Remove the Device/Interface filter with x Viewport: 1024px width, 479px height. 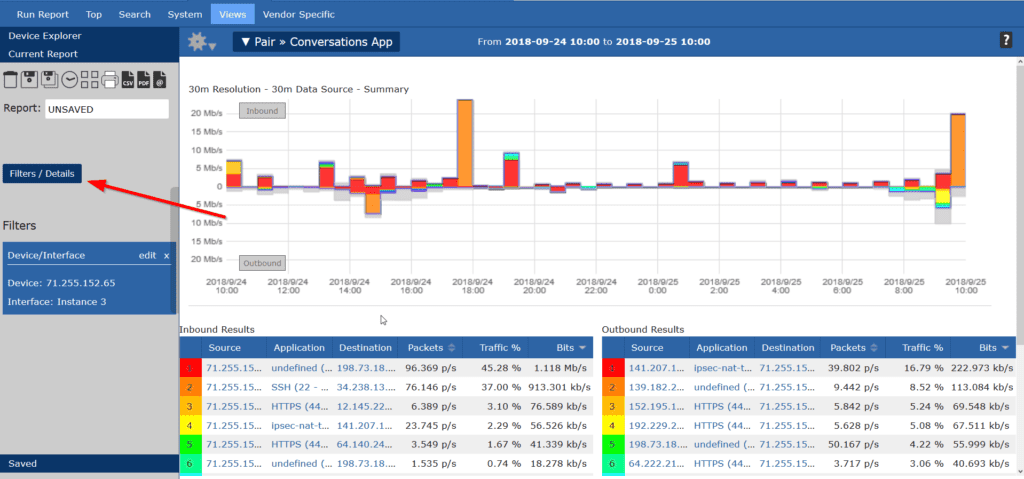[x=167, y=256]
